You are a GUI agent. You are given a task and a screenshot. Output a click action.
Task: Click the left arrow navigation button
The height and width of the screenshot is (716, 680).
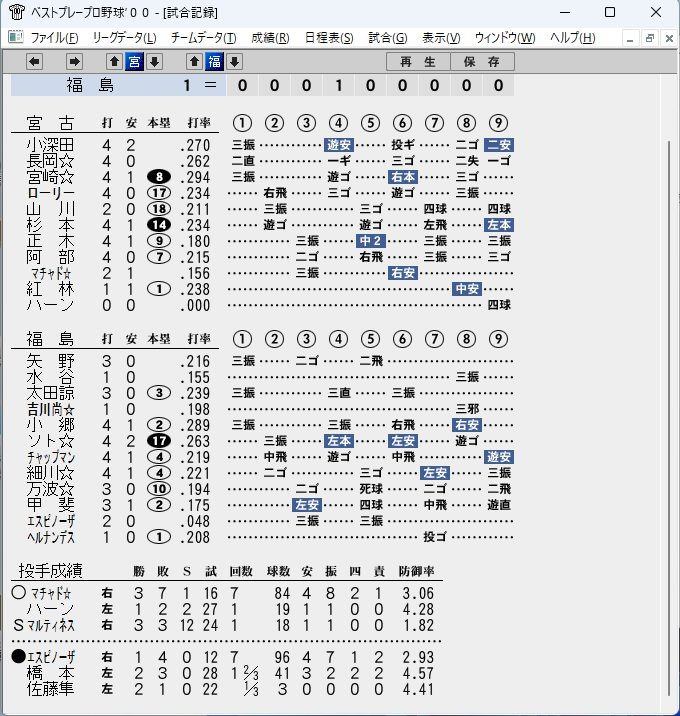[x=34, y=61]
